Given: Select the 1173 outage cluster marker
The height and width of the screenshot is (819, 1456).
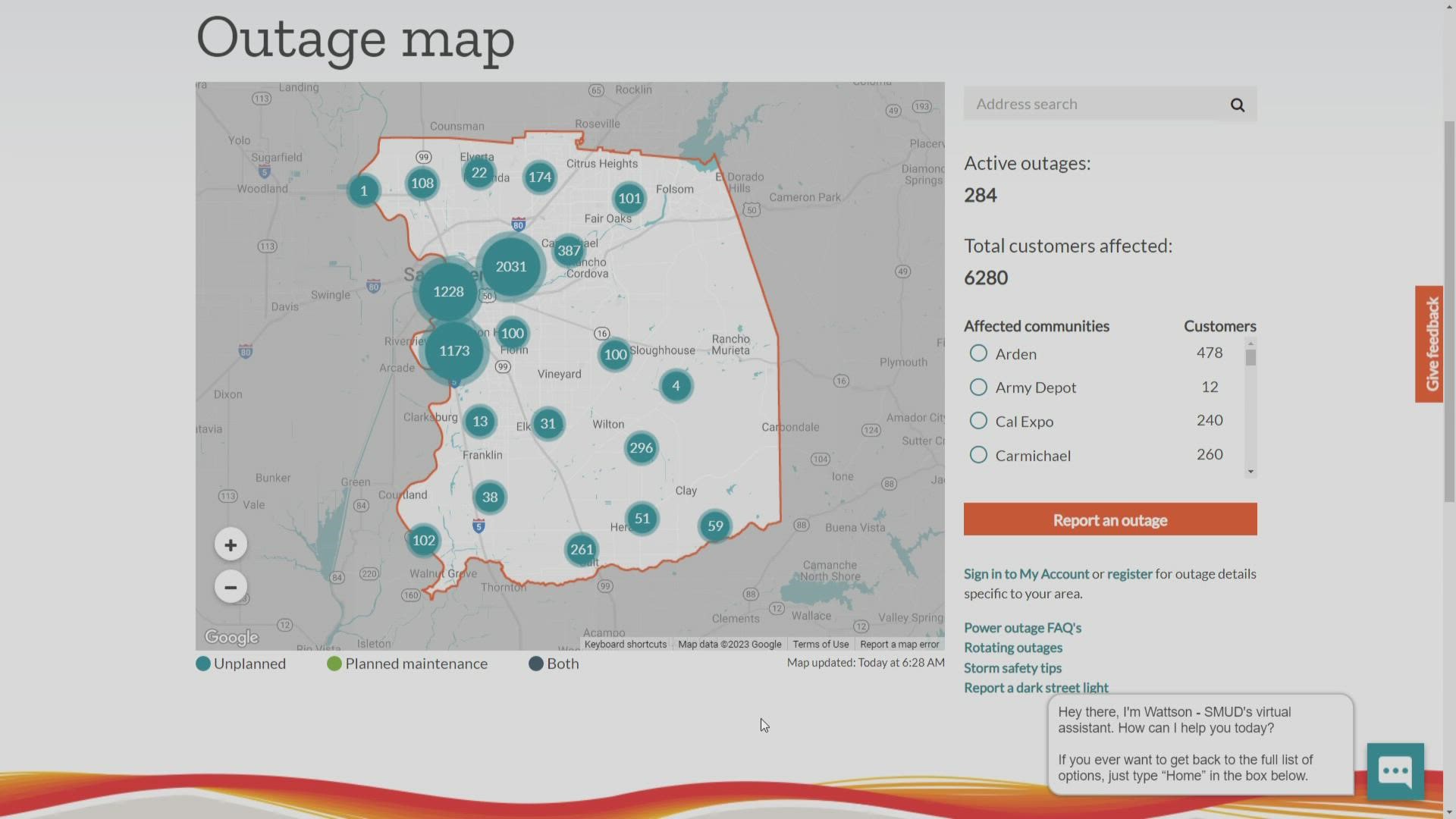Looking at the screenshot, I should [x=454, y=351].
